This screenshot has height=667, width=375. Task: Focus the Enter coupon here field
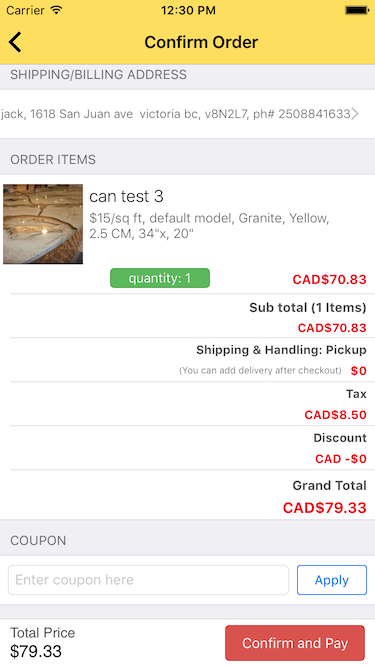[148, 580]
